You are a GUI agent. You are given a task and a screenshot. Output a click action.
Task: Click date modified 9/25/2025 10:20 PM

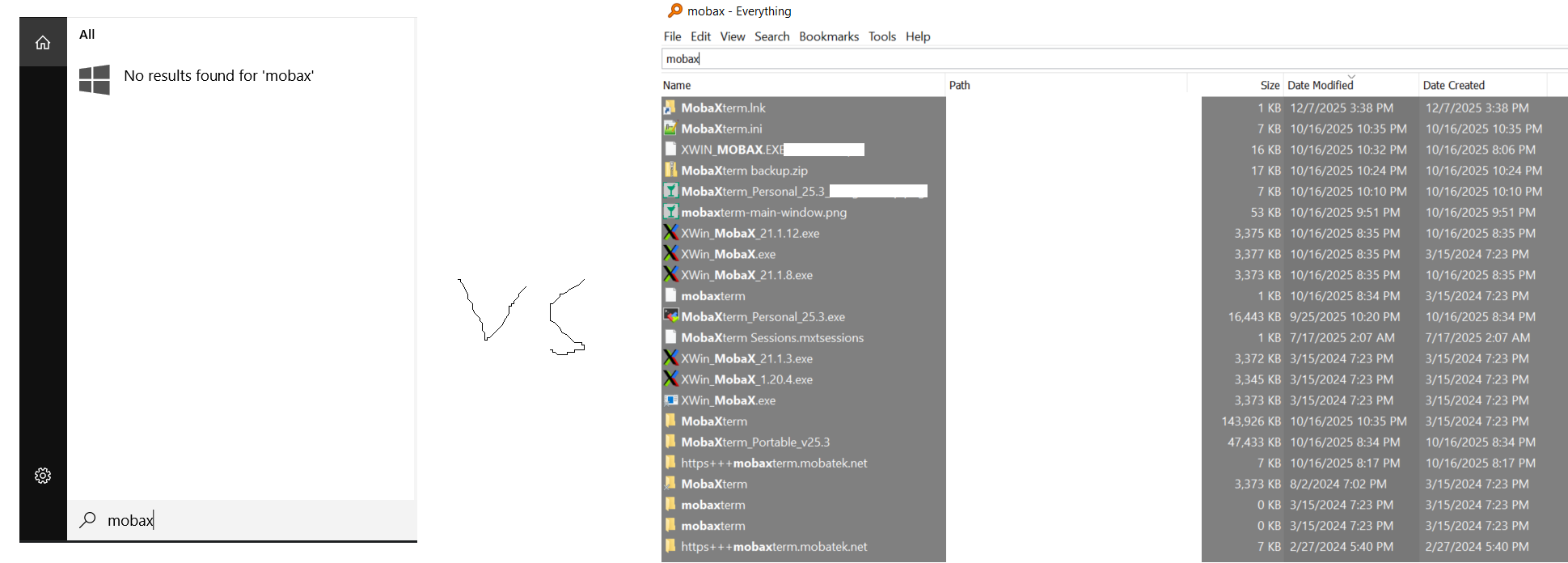click(x=1345, y=316)
